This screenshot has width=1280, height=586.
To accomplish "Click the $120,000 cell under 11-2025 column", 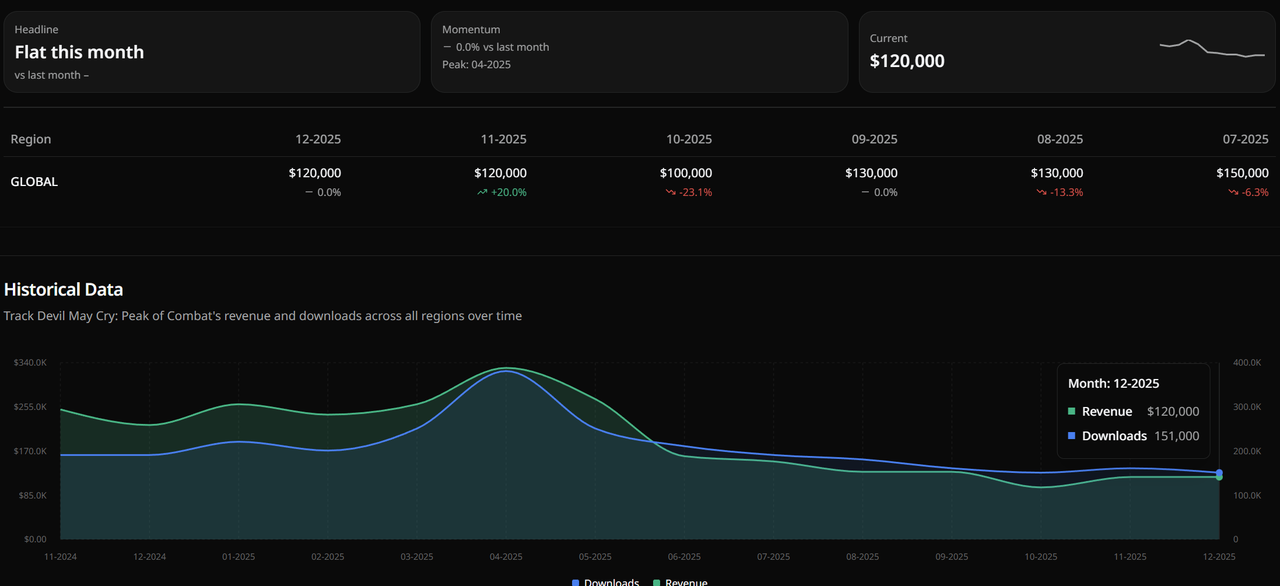I will (500, 173).
